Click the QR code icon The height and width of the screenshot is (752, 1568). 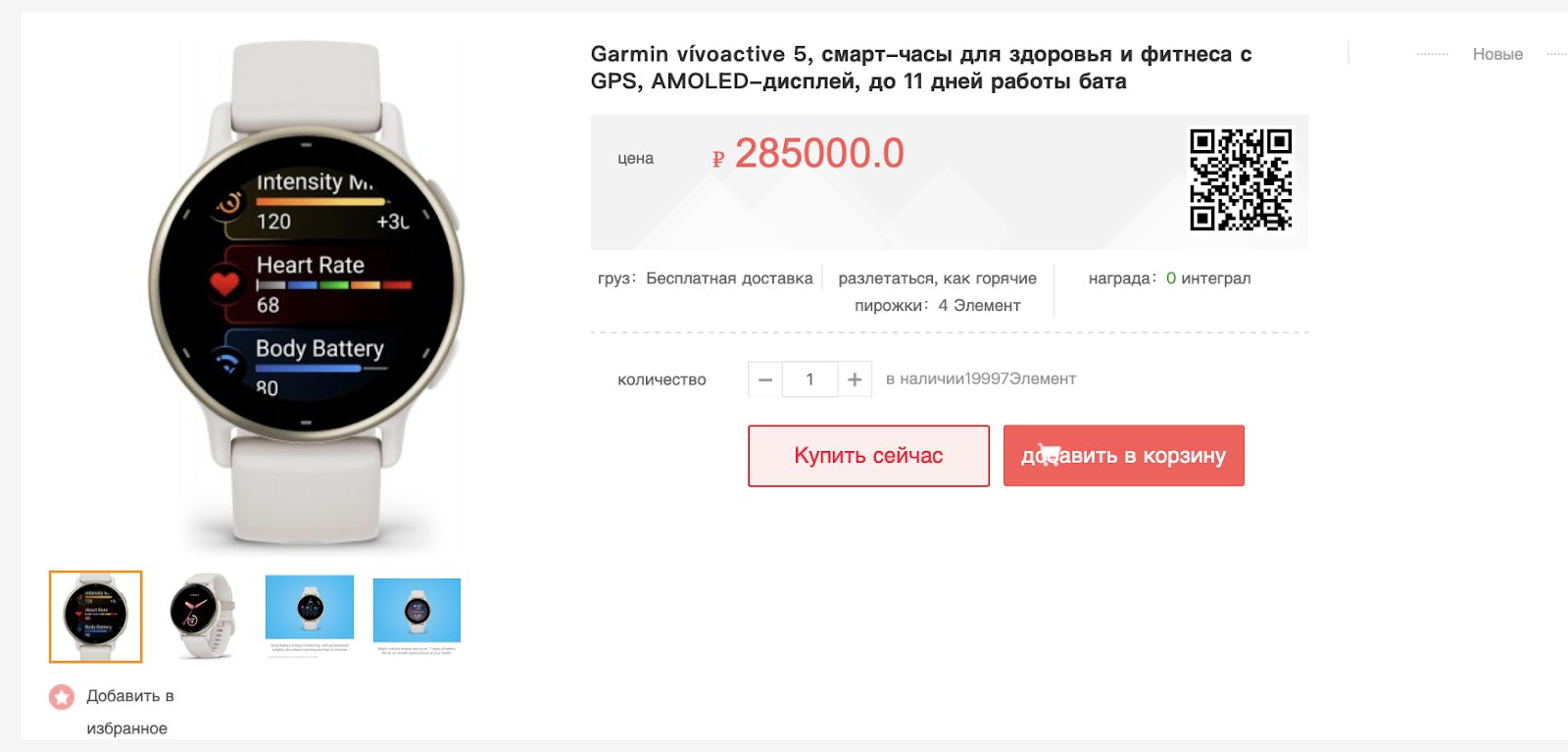click(x=1241, y=180)
